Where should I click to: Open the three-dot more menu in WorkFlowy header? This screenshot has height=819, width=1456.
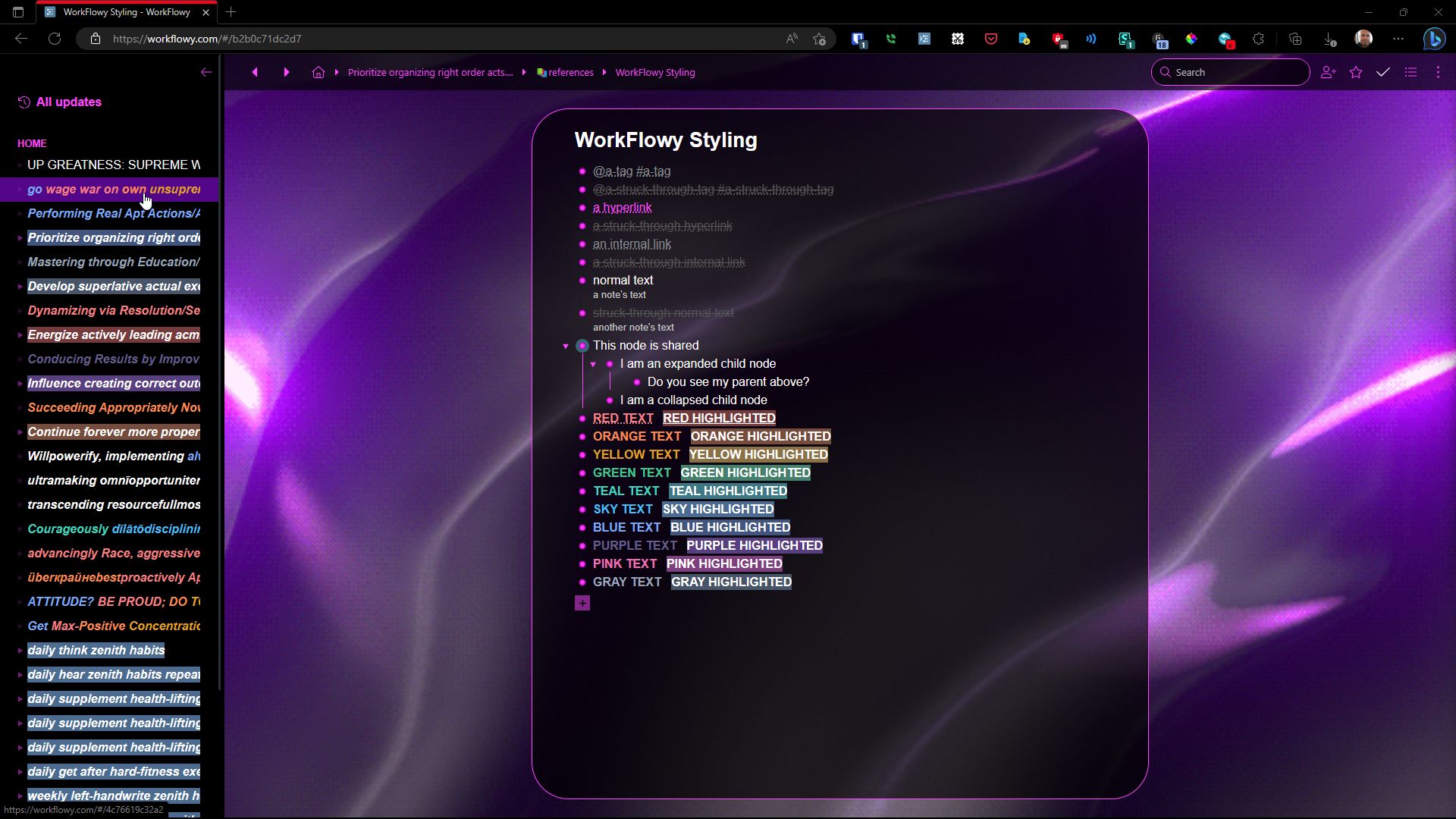coord(1438,72)
